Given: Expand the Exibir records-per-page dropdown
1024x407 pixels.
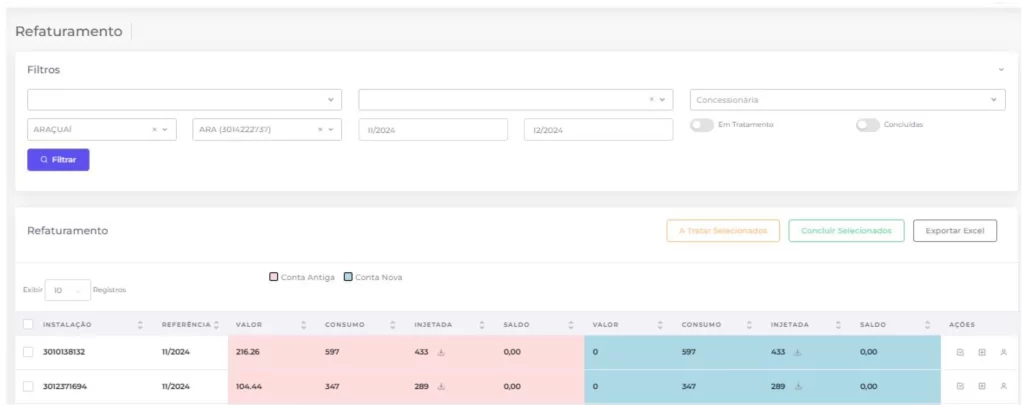Looking at the screenshot, I should click(67, 290).
